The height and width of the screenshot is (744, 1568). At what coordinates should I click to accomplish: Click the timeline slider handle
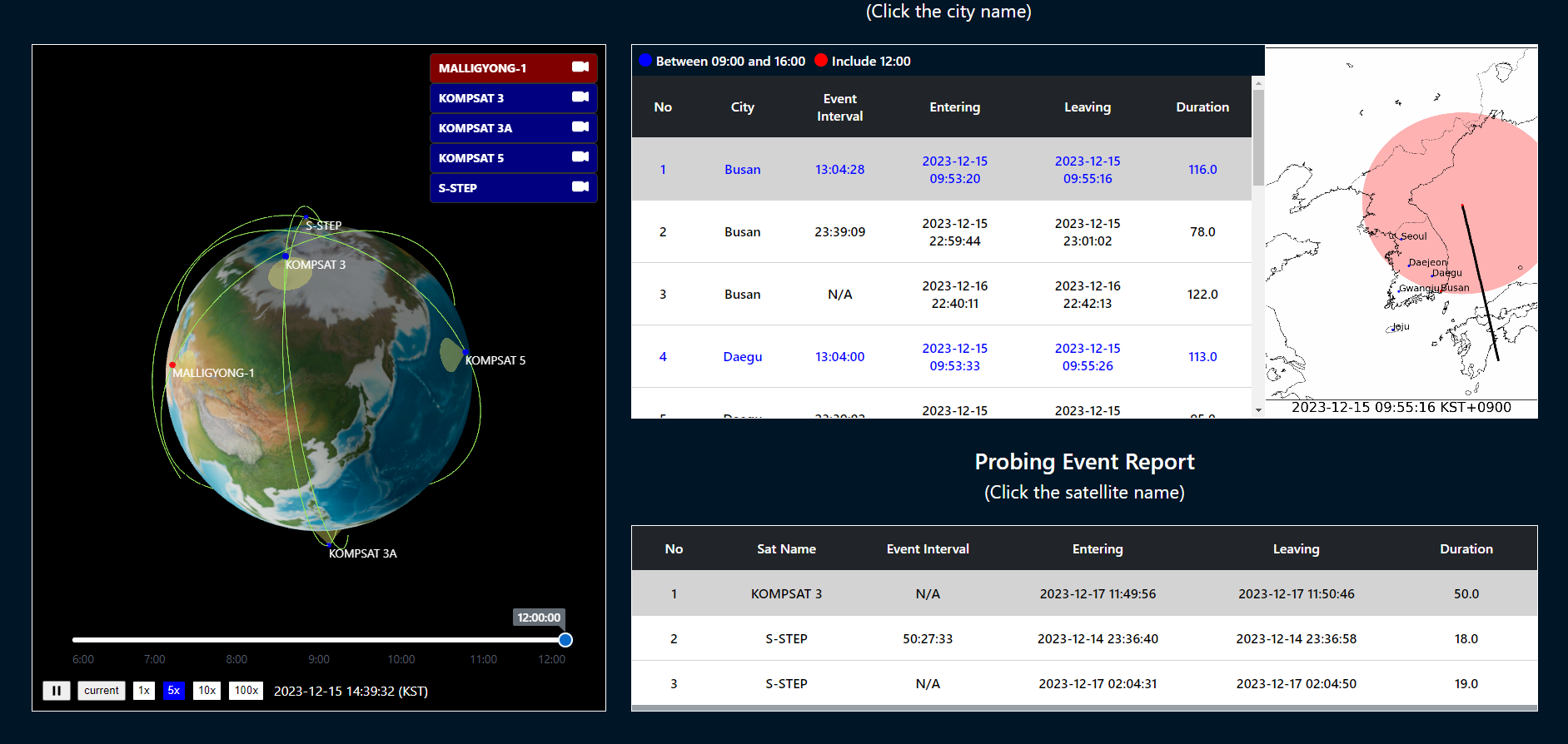[565, 640]
